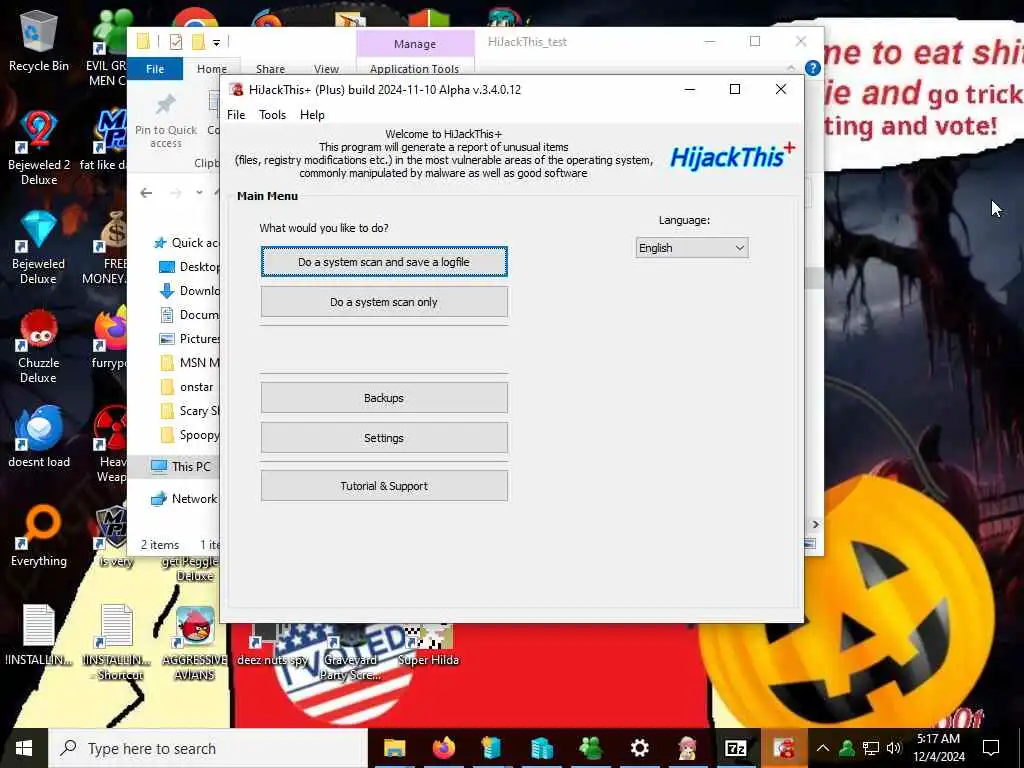Expand Explorer recent locations dropdown arrow
This screenshot has width=1024, height=768.
coord(199,193)
